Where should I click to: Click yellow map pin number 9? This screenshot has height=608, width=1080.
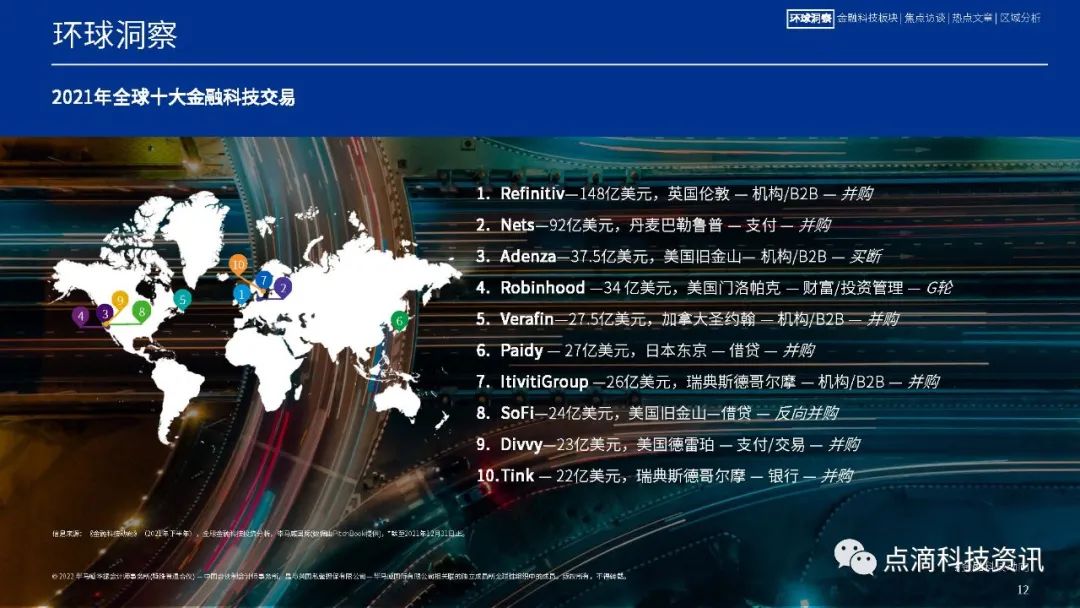pyautogui.click(x=120, y=300)
